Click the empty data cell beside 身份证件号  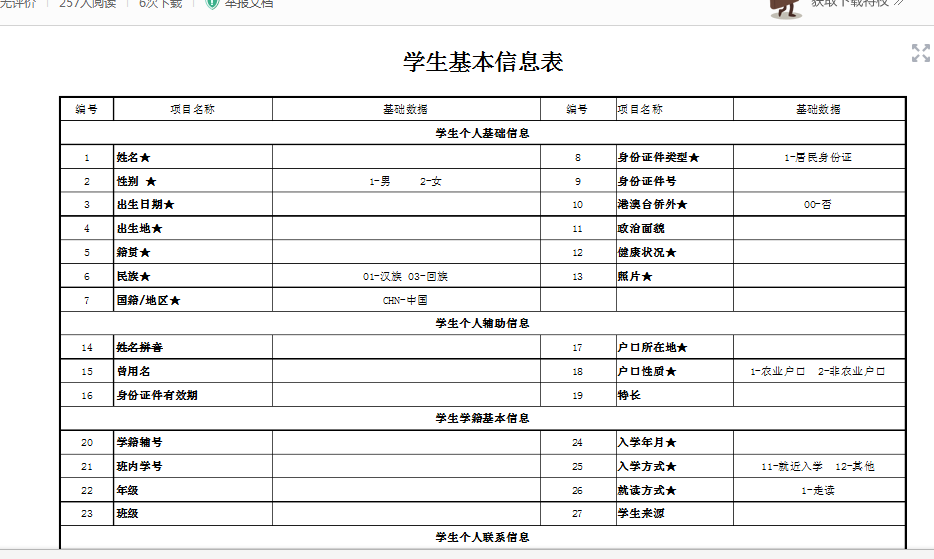819,181
